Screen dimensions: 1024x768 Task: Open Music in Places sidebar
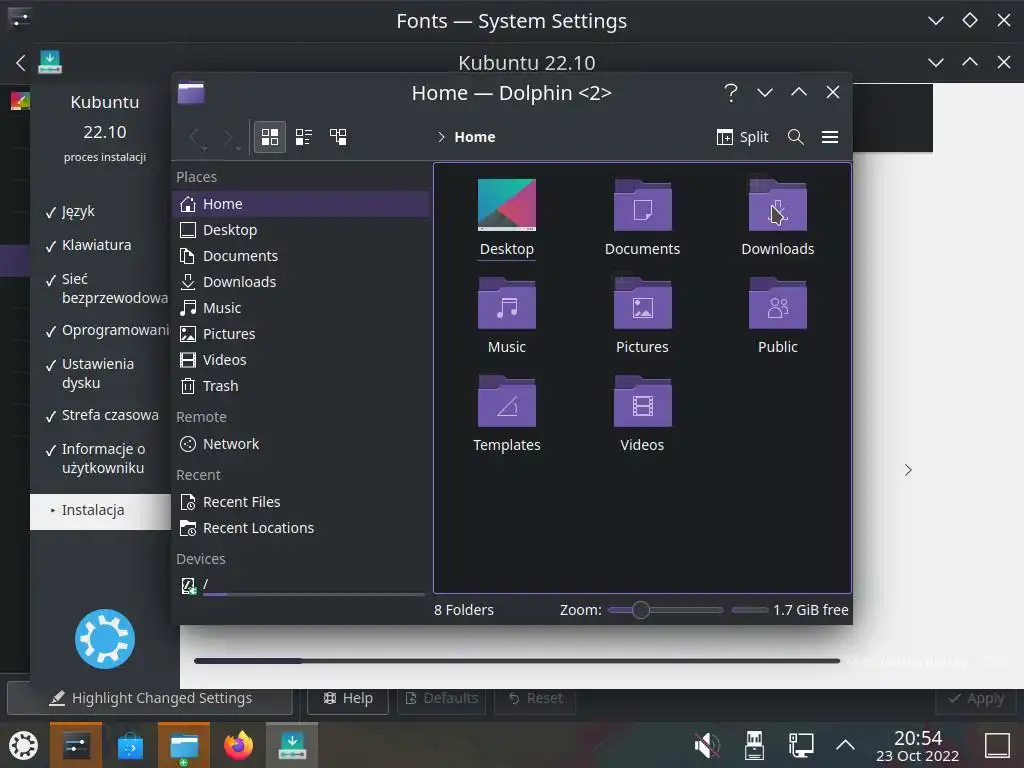pyautogui.click(x=300, y=308)
